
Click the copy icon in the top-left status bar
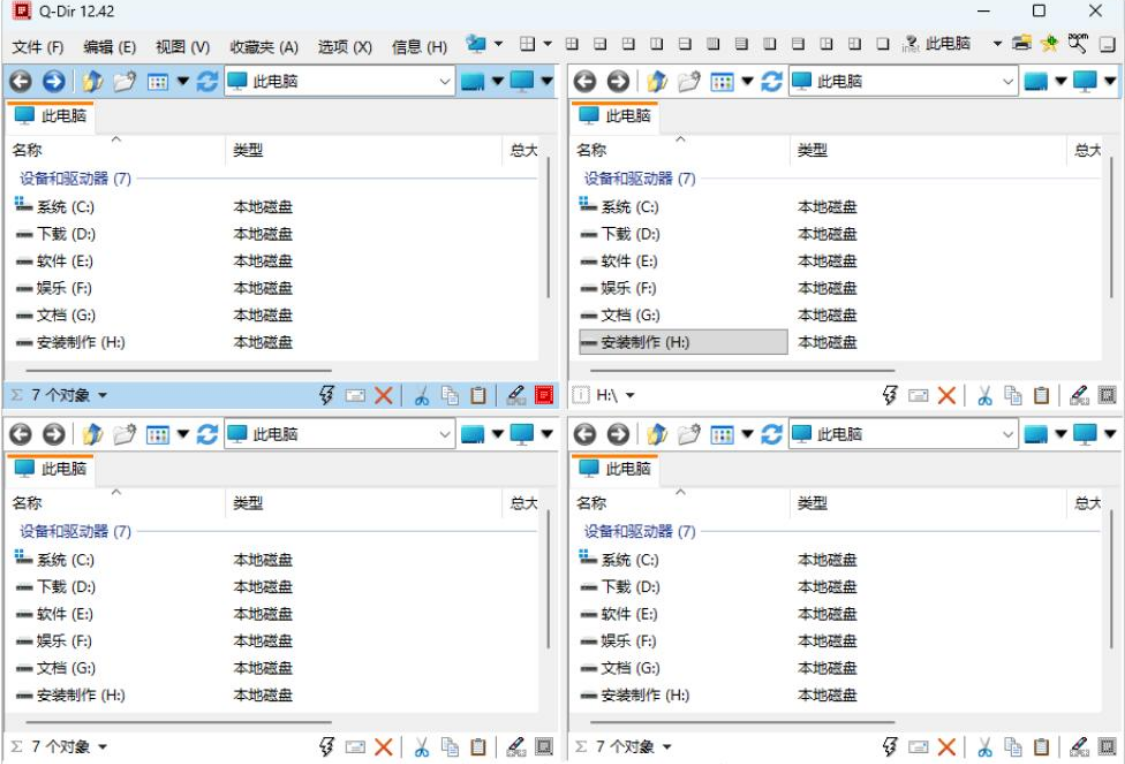click(x=450, y=395)
